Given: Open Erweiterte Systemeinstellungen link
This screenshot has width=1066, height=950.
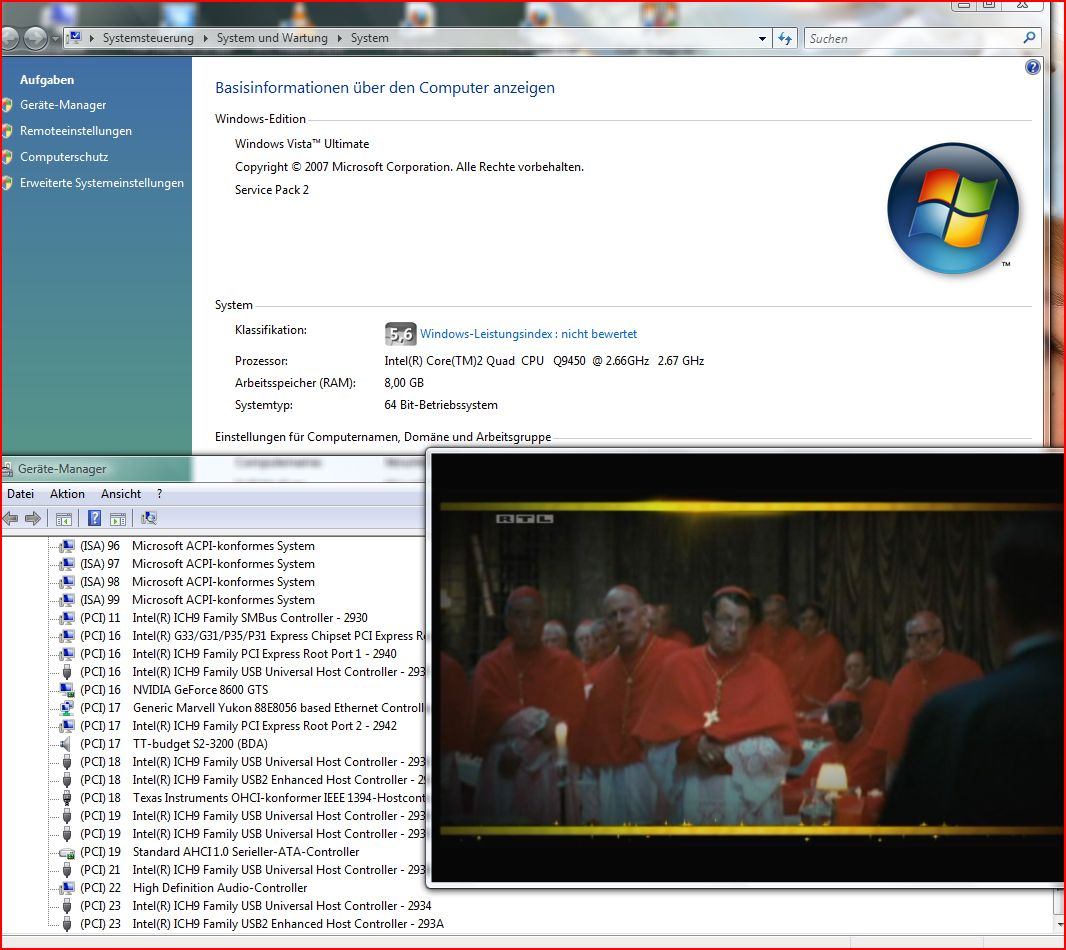Looking at the screenshot, I should (102, 183).
